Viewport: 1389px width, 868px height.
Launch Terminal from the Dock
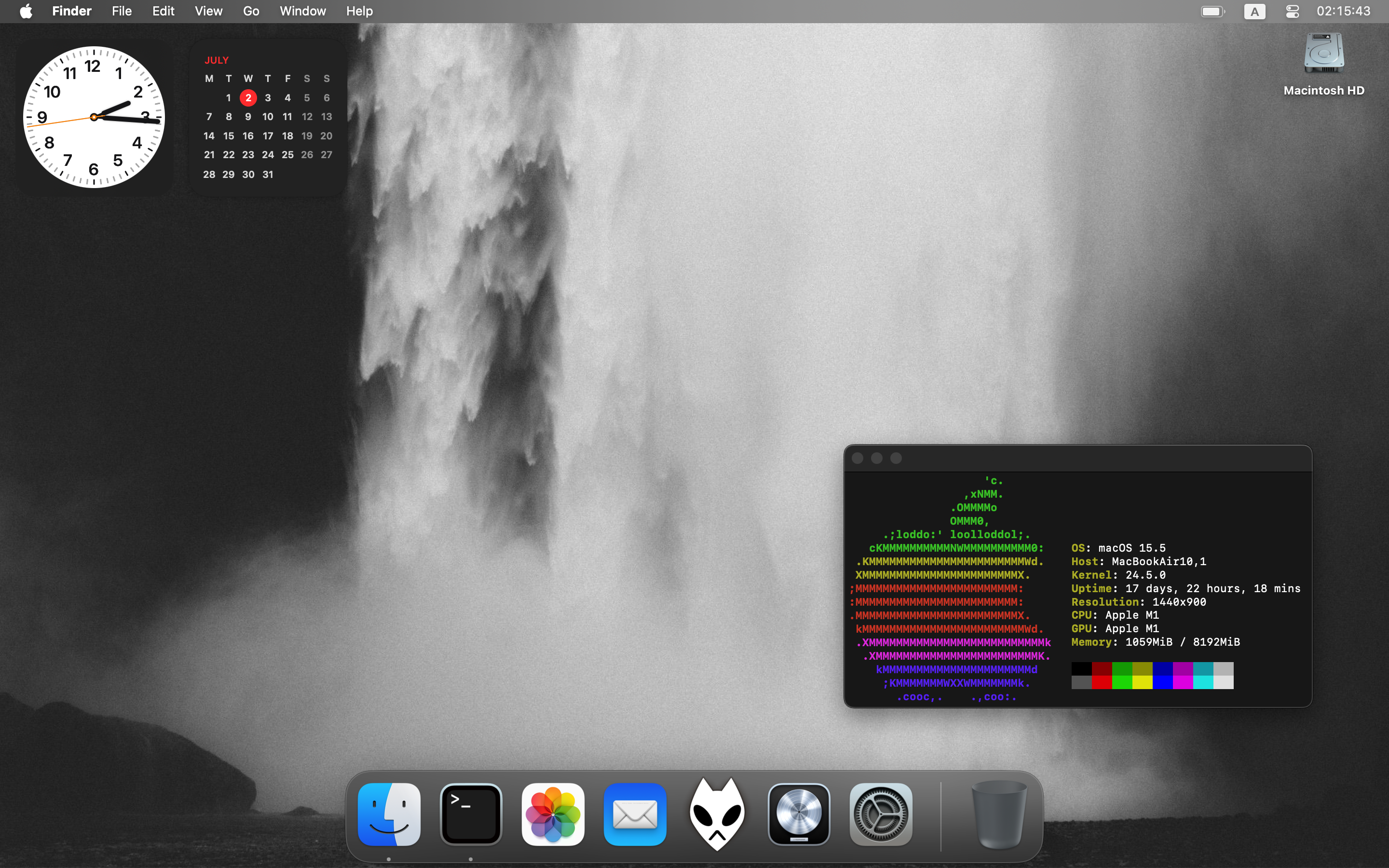pos(471,814)
